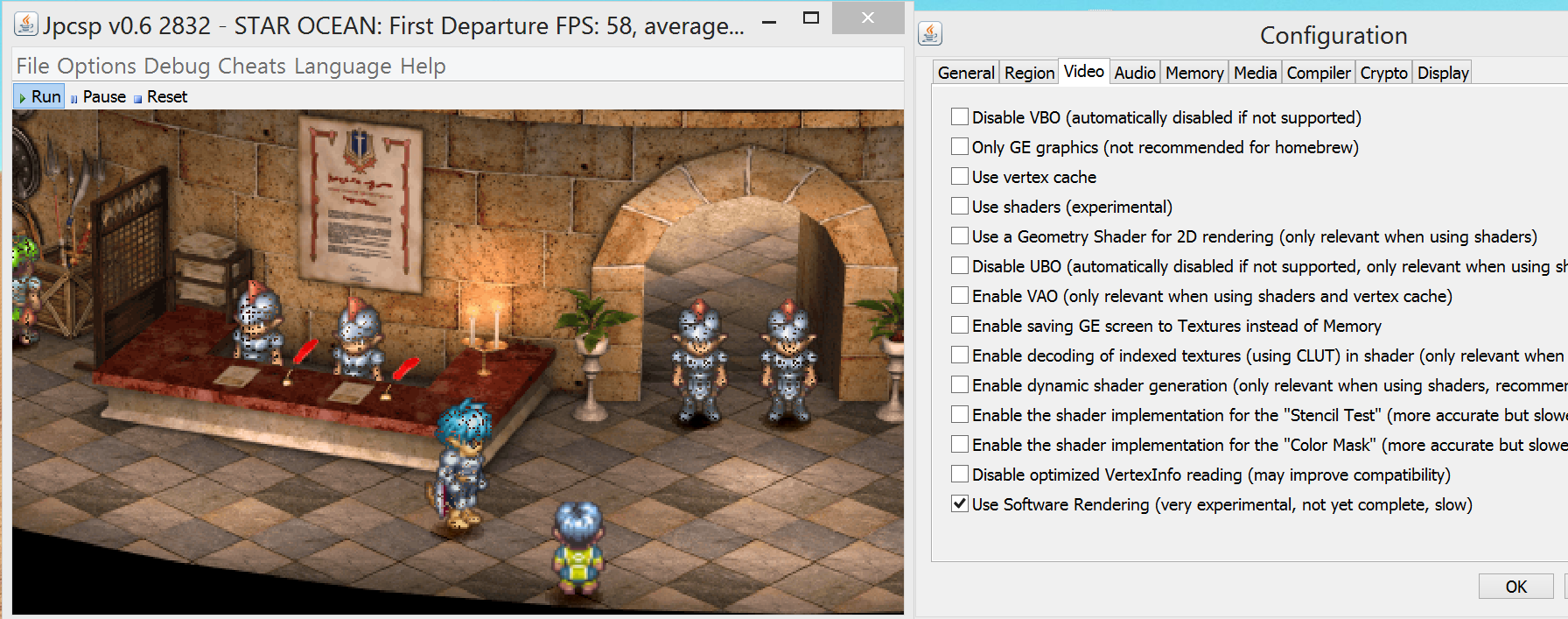Uncheck Use Software Rendering

coord(960,503)
